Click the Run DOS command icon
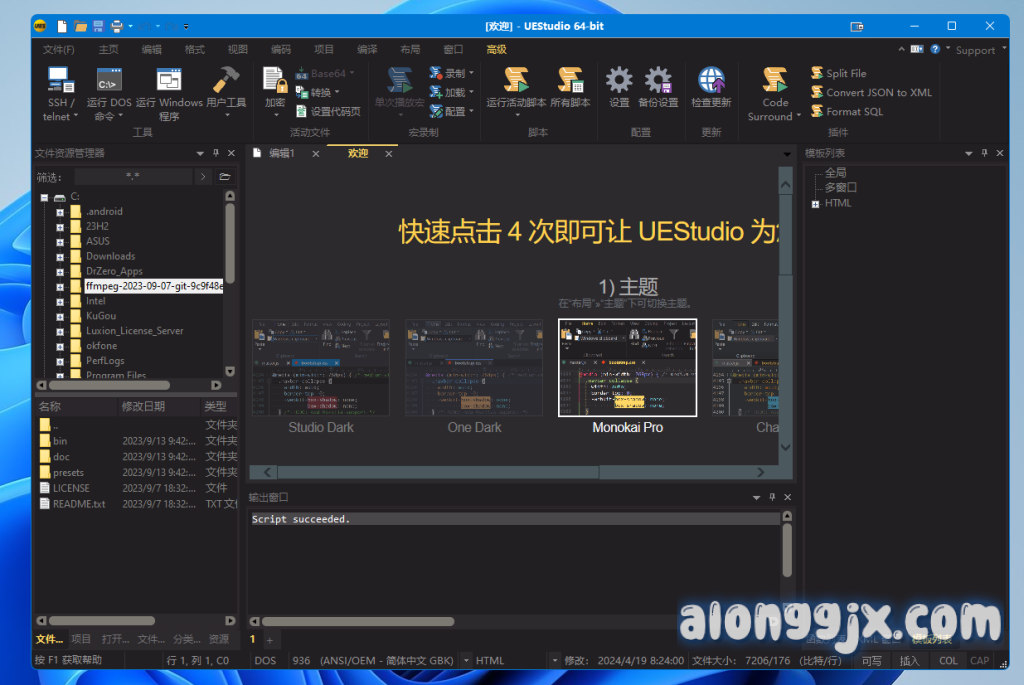Image resolution: width=1024 pixels, height=685 pixels. click(109, 81)
